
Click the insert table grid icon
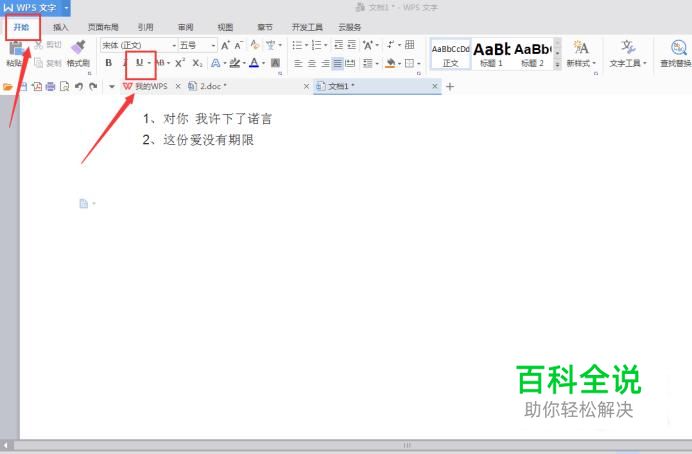pyautogui.click(x=410, y=45)
